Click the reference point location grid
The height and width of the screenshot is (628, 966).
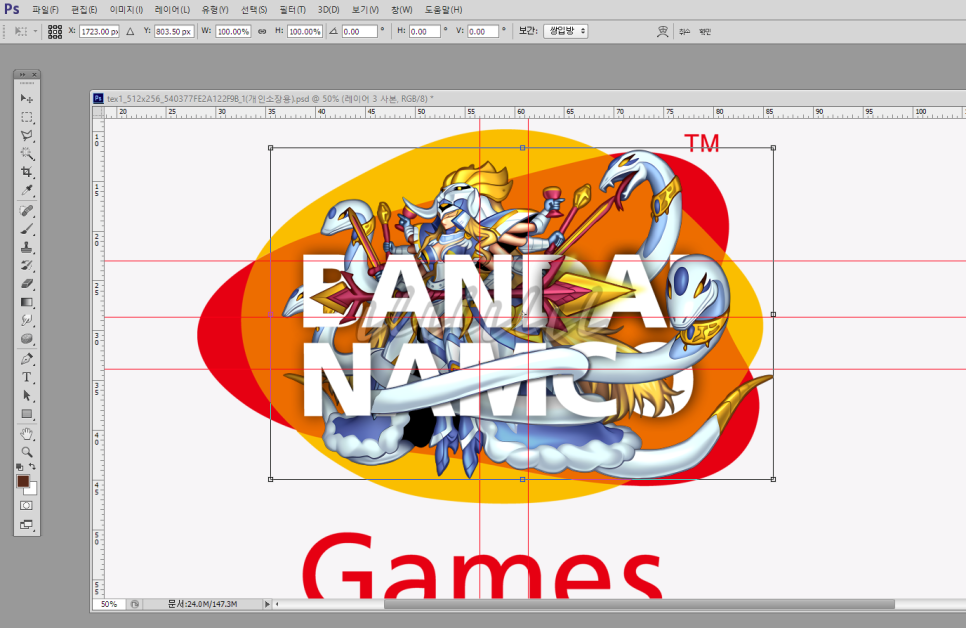point(55,31)
